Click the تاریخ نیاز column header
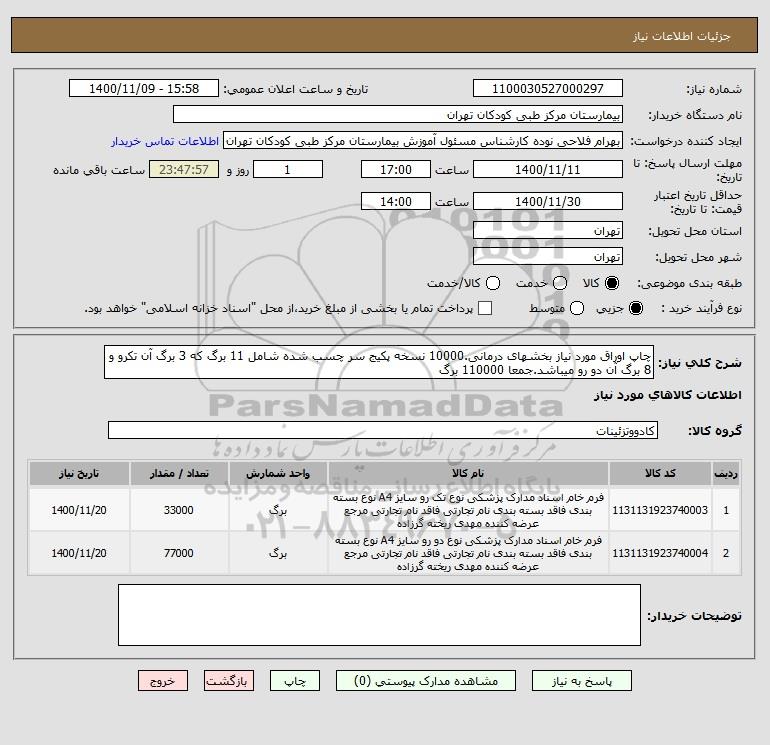The image size is (770, 745). [x=79, y=473]
